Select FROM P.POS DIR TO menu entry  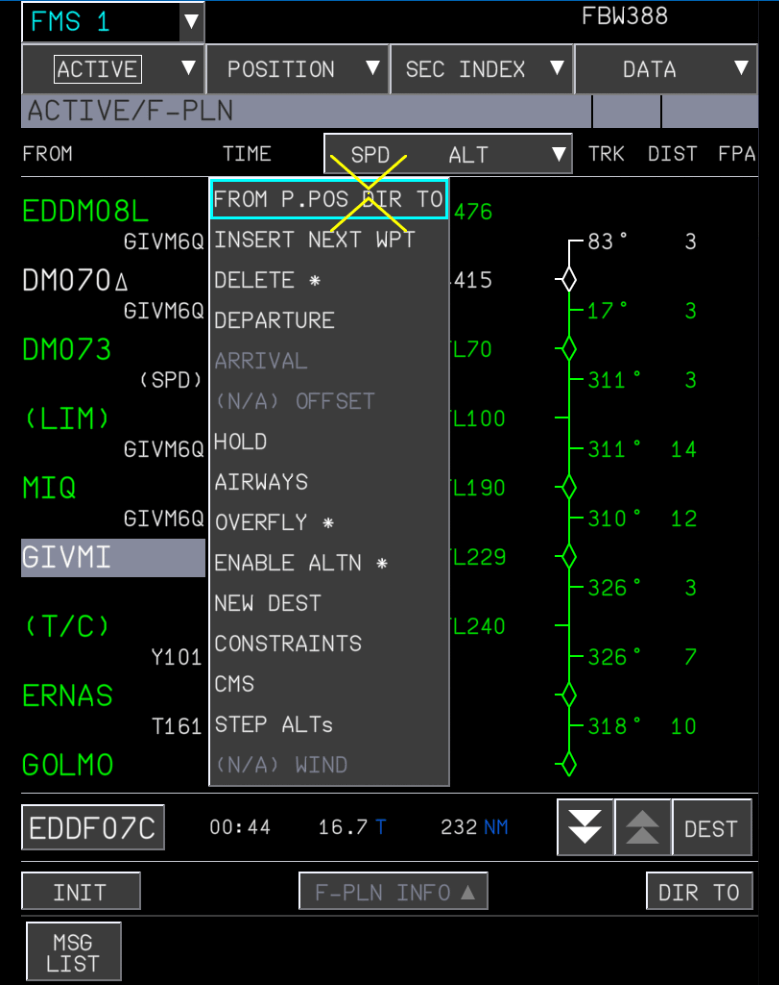328,199
